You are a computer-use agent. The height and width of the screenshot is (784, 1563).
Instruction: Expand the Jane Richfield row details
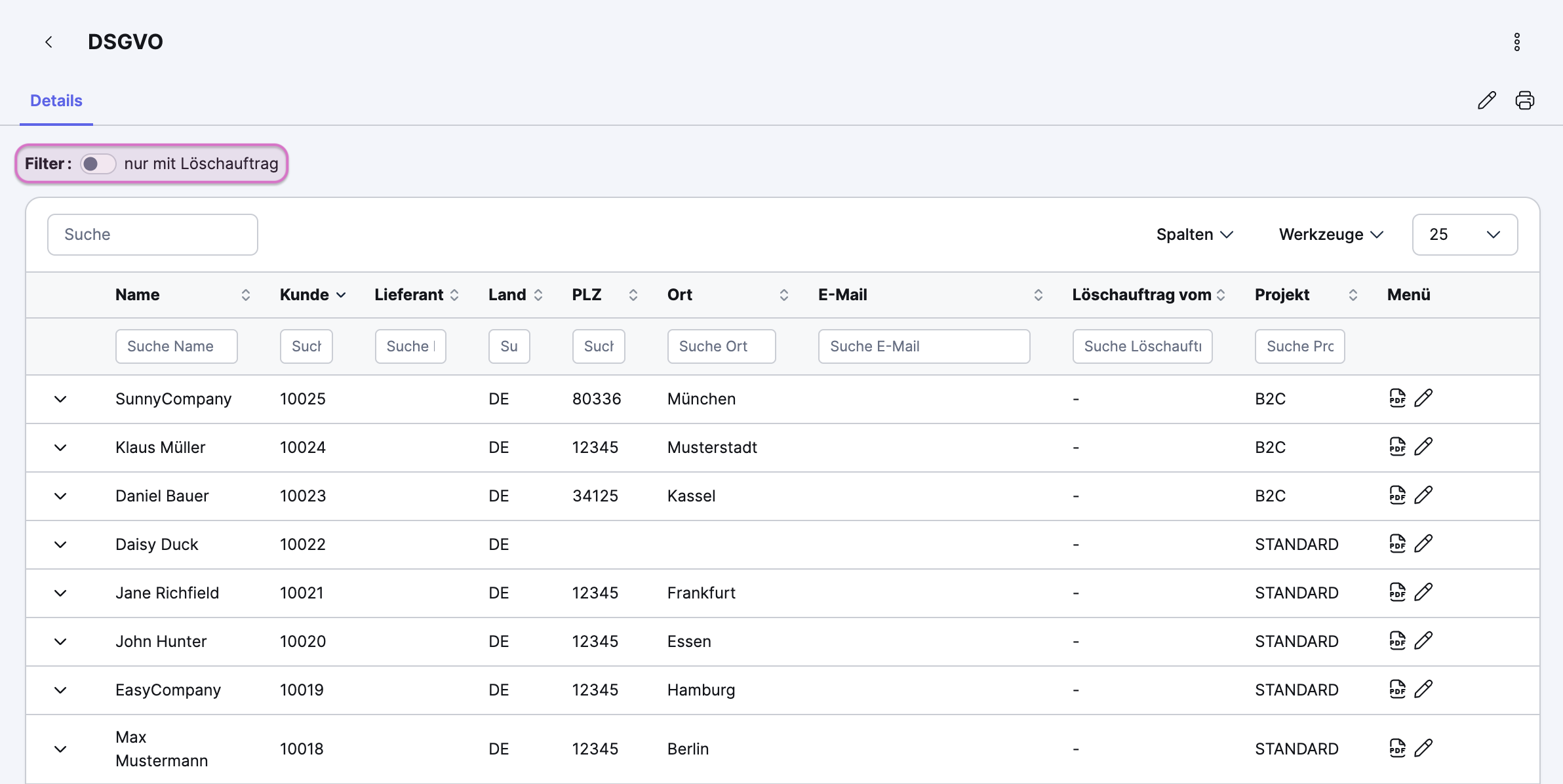pyautogui.click(x=60, y=593)
